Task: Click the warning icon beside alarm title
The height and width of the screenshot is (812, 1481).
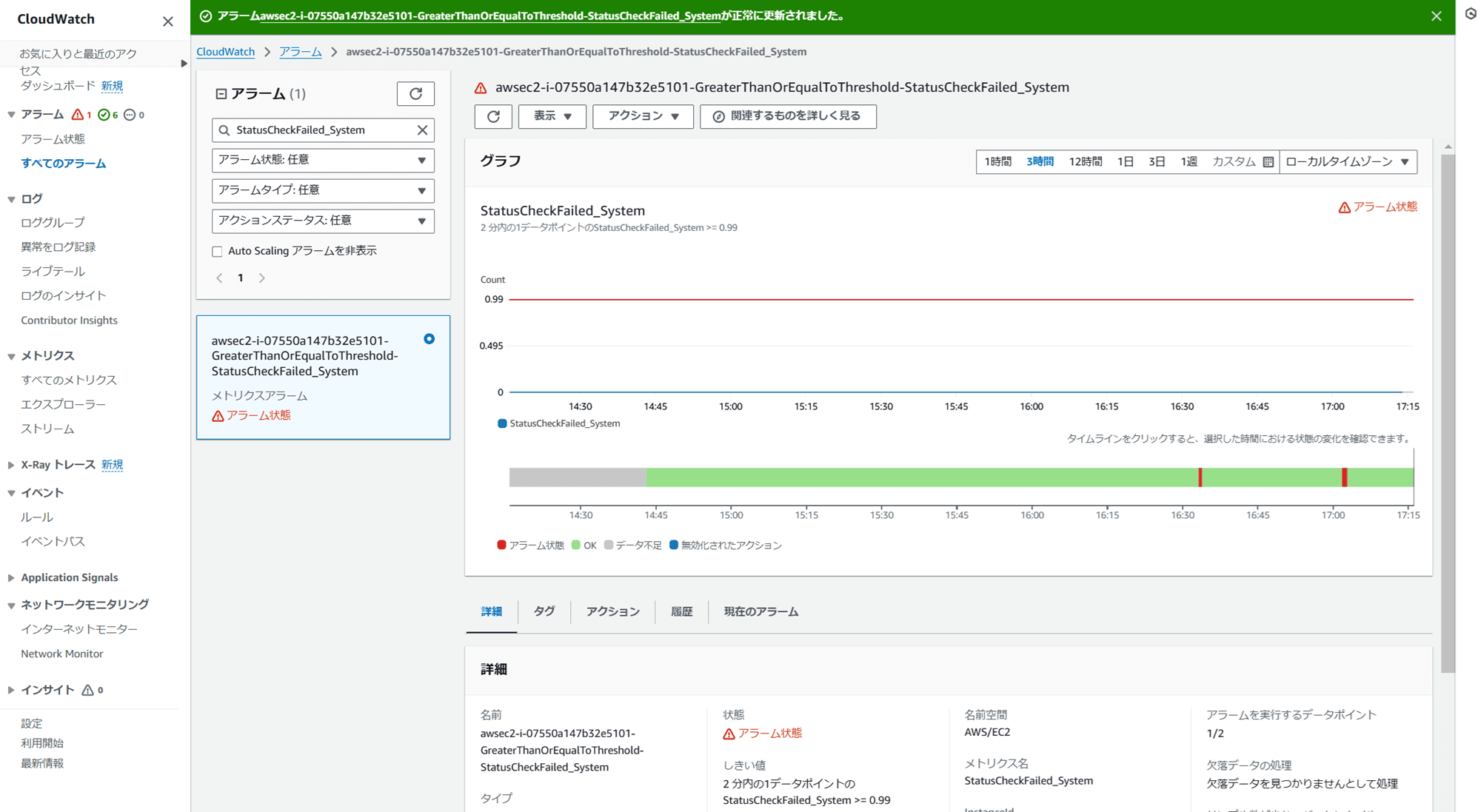Action: [x=481, y=88]
